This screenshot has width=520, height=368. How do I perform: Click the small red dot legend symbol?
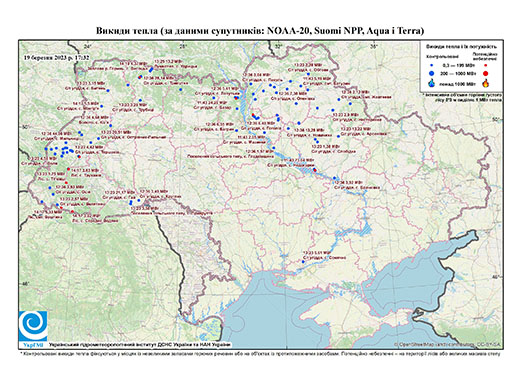486,65
